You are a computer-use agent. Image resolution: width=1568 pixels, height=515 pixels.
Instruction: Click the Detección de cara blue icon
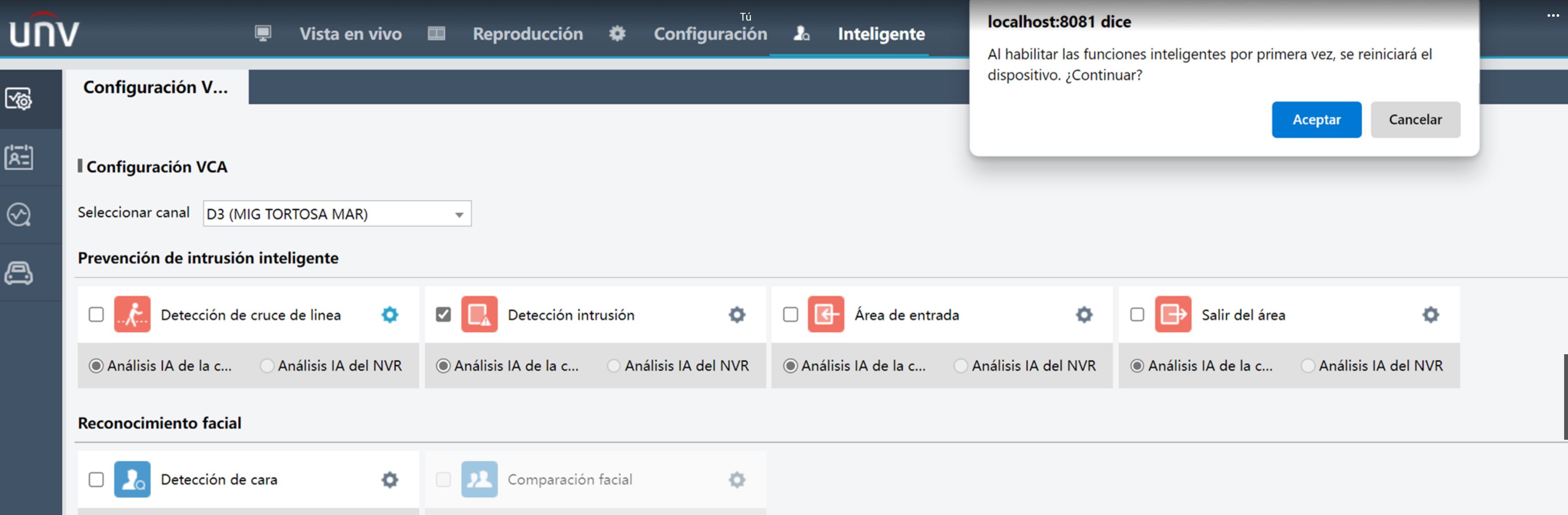click(x=132, y=479)
